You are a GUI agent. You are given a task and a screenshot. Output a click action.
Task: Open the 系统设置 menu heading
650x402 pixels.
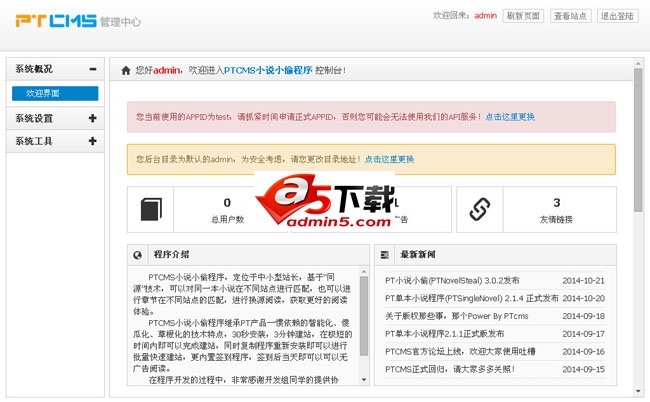point(34,119)
